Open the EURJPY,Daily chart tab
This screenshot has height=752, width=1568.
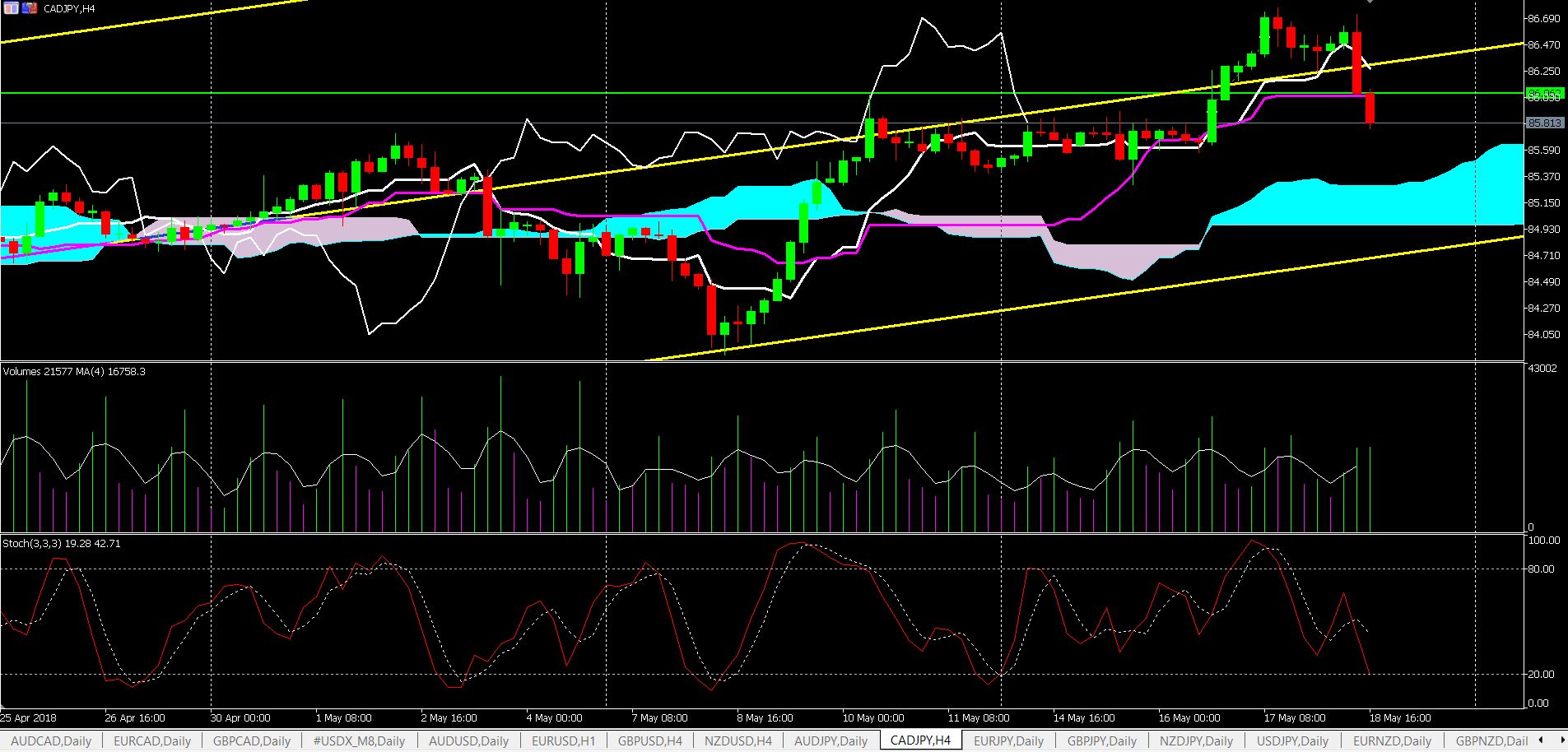click(x=1008, y=740)
